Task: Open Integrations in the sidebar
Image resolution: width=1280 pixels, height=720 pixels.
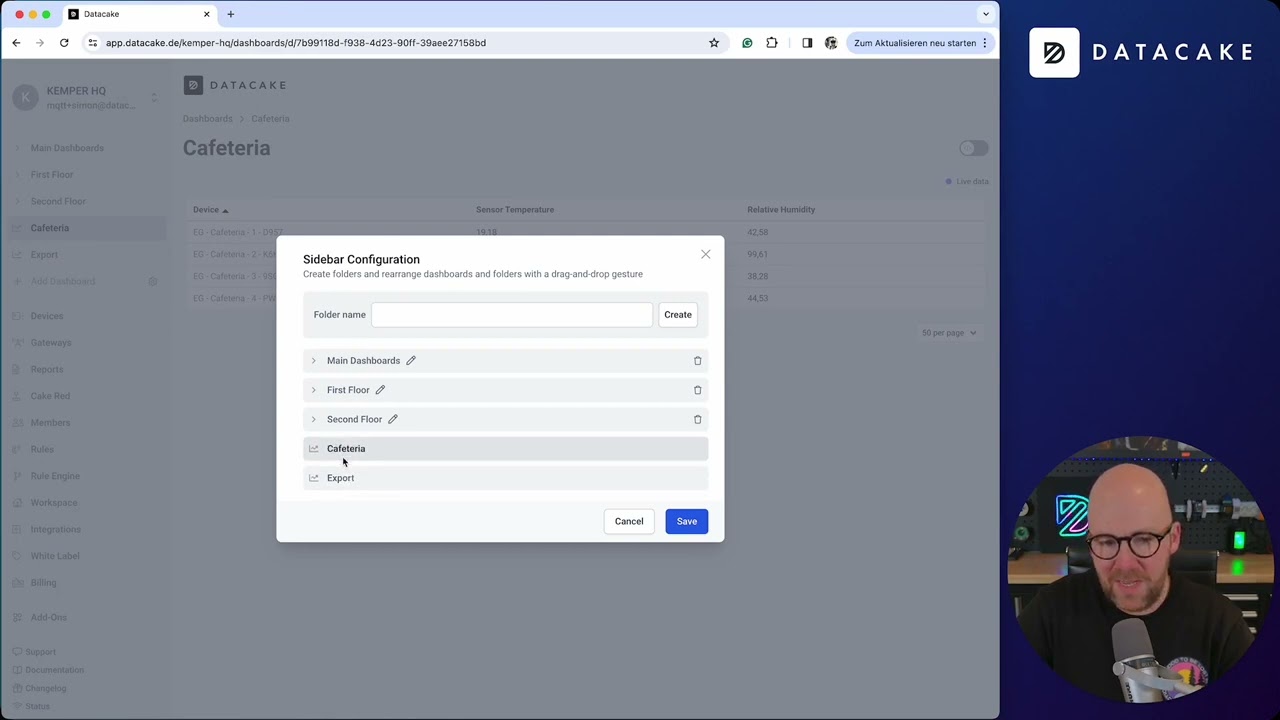Action: 56,530
